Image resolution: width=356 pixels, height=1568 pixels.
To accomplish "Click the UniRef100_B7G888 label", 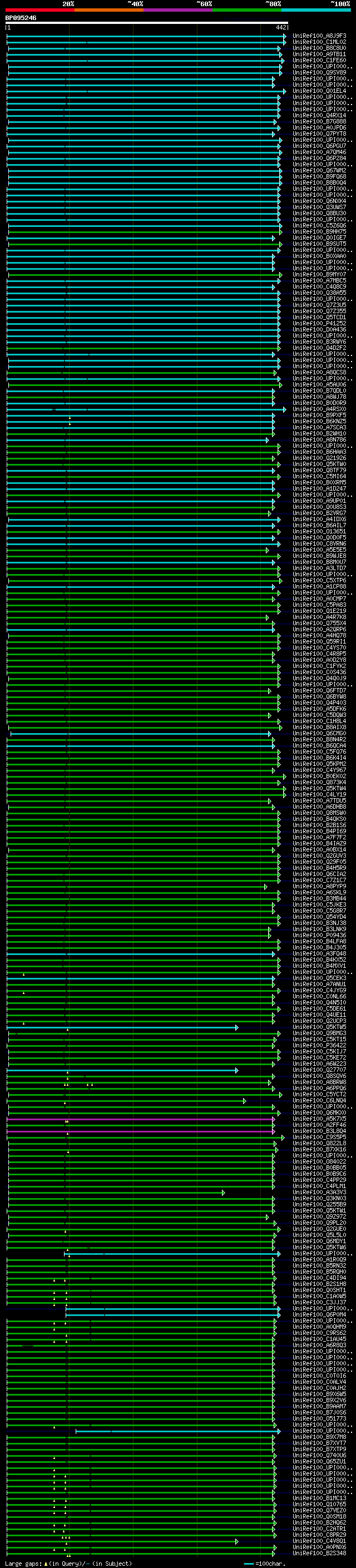I will [x=319, y=121].
